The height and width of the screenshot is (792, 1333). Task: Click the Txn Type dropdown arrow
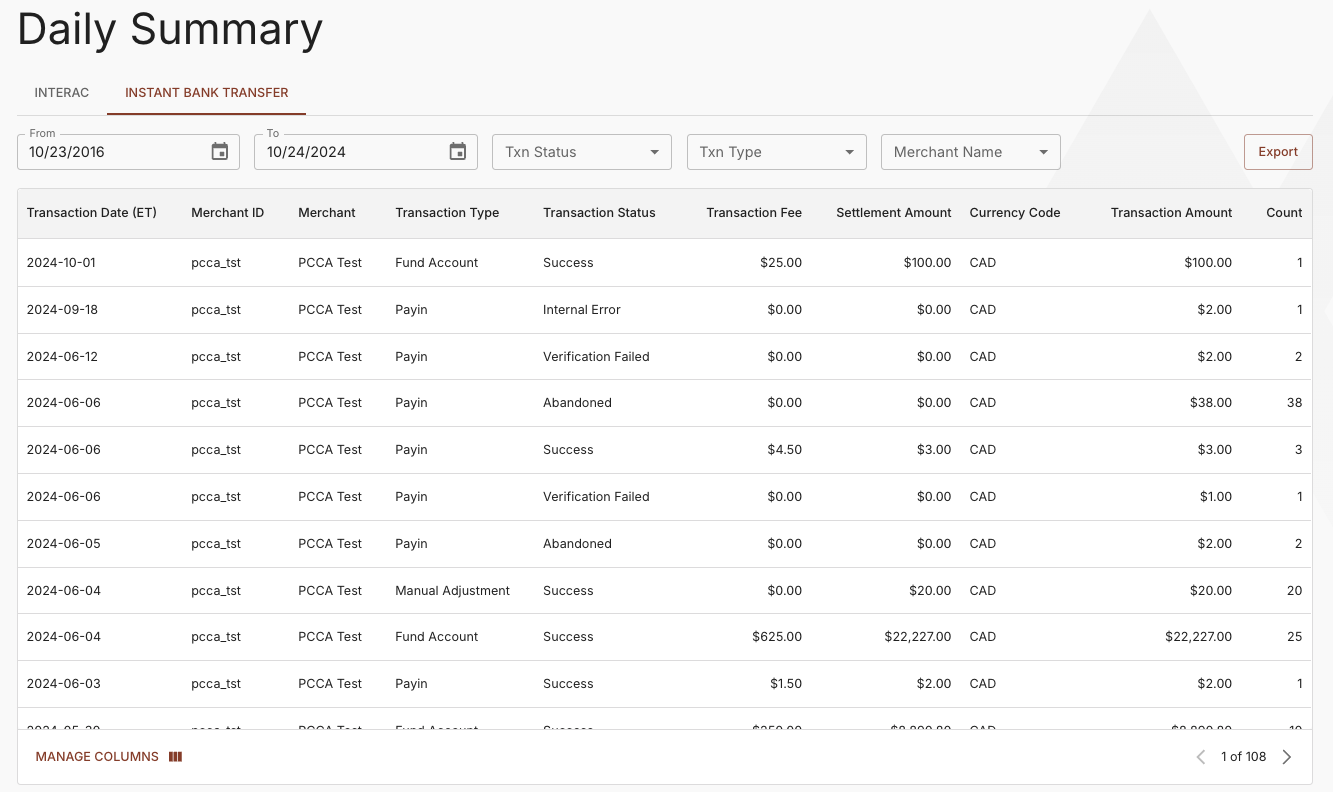click(851, 151)
